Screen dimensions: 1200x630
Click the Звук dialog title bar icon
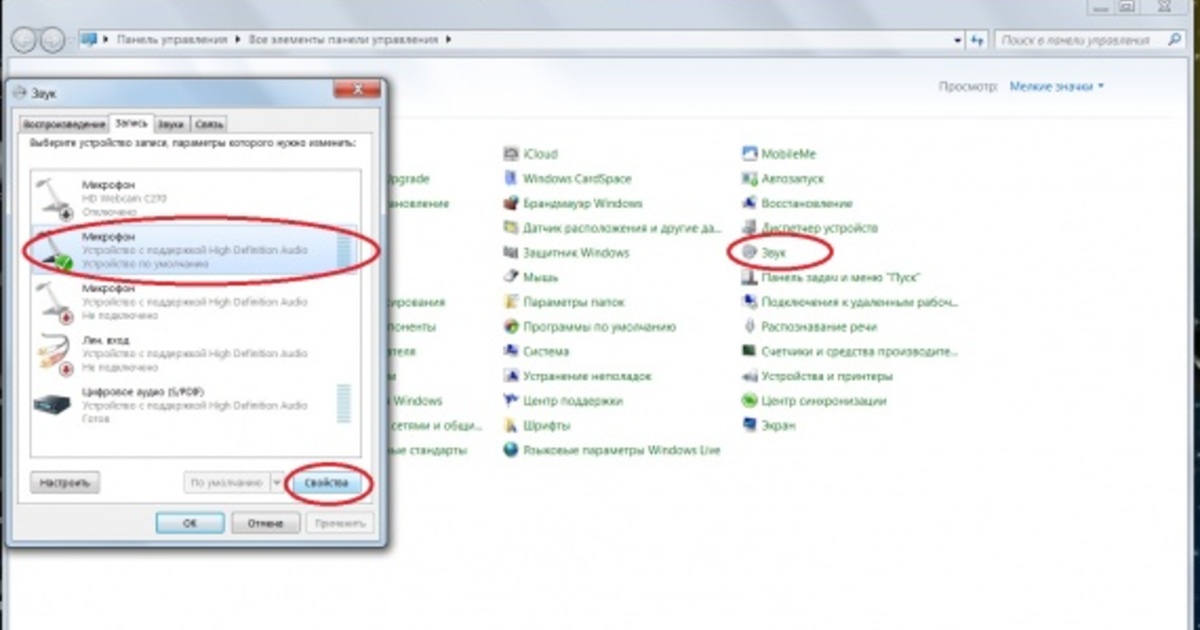point(21,92)
